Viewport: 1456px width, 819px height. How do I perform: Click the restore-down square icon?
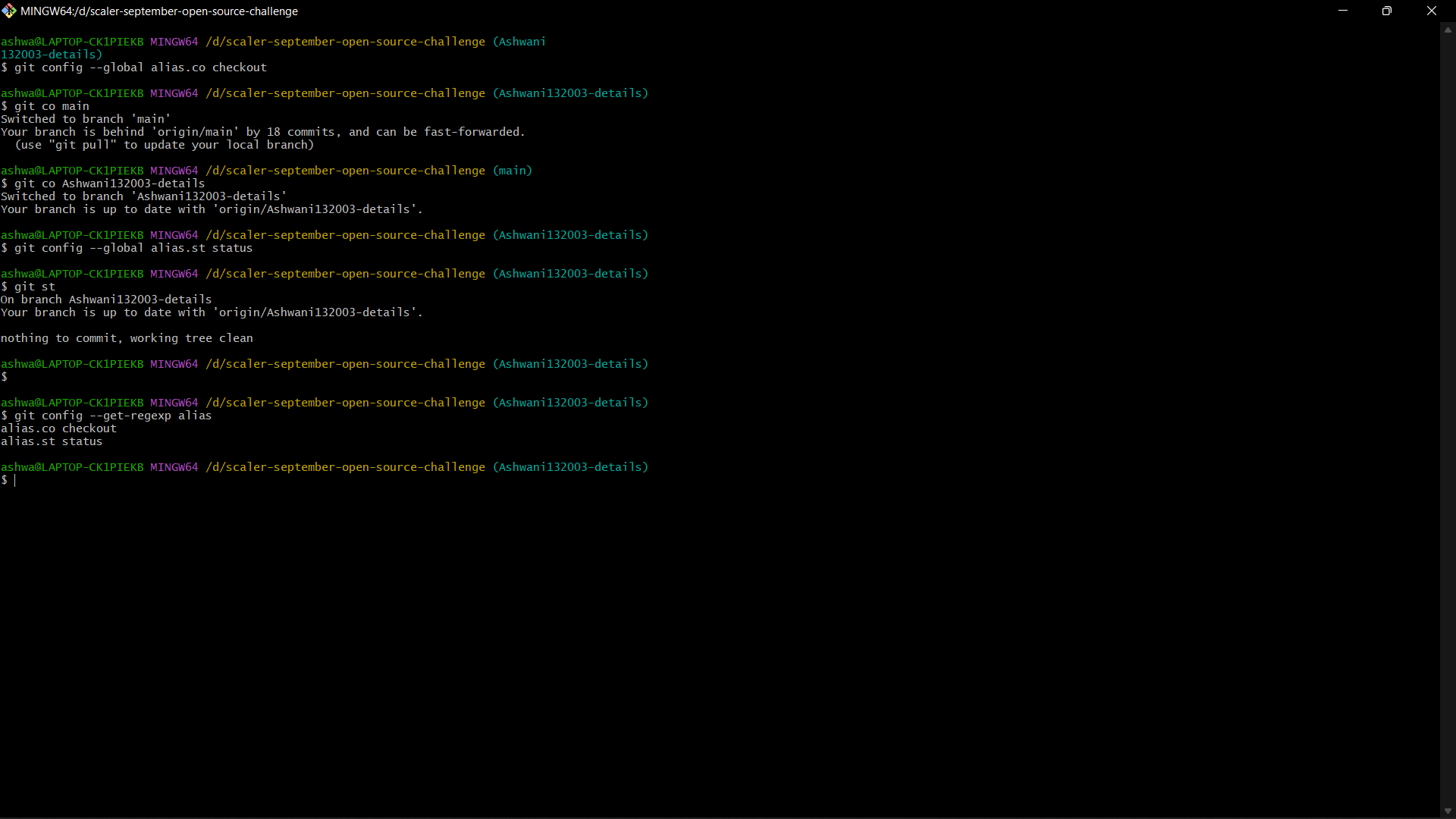click(x=1387, y=11)
